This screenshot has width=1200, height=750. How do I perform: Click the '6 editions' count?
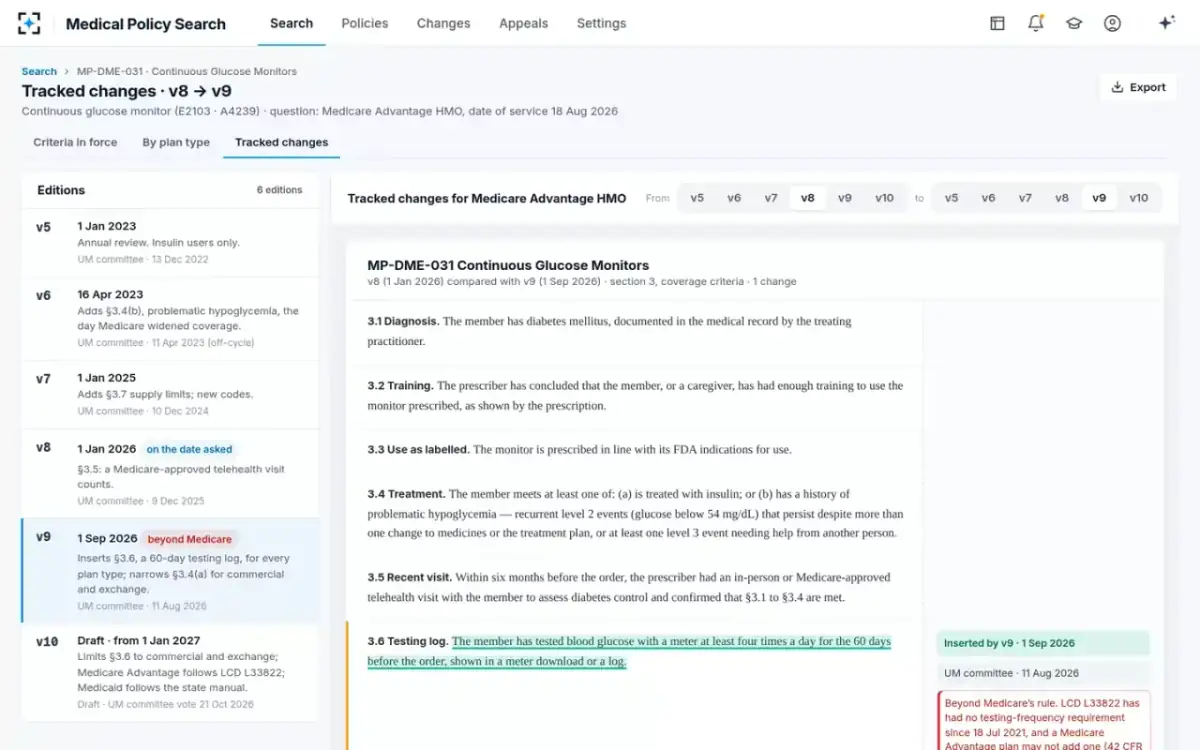tap(279, 190)
